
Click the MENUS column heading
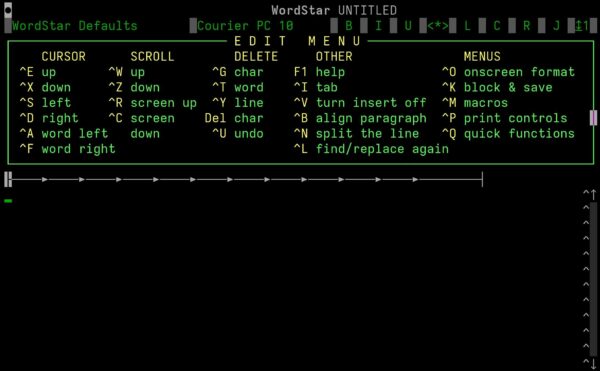click(x=482, y=57)
